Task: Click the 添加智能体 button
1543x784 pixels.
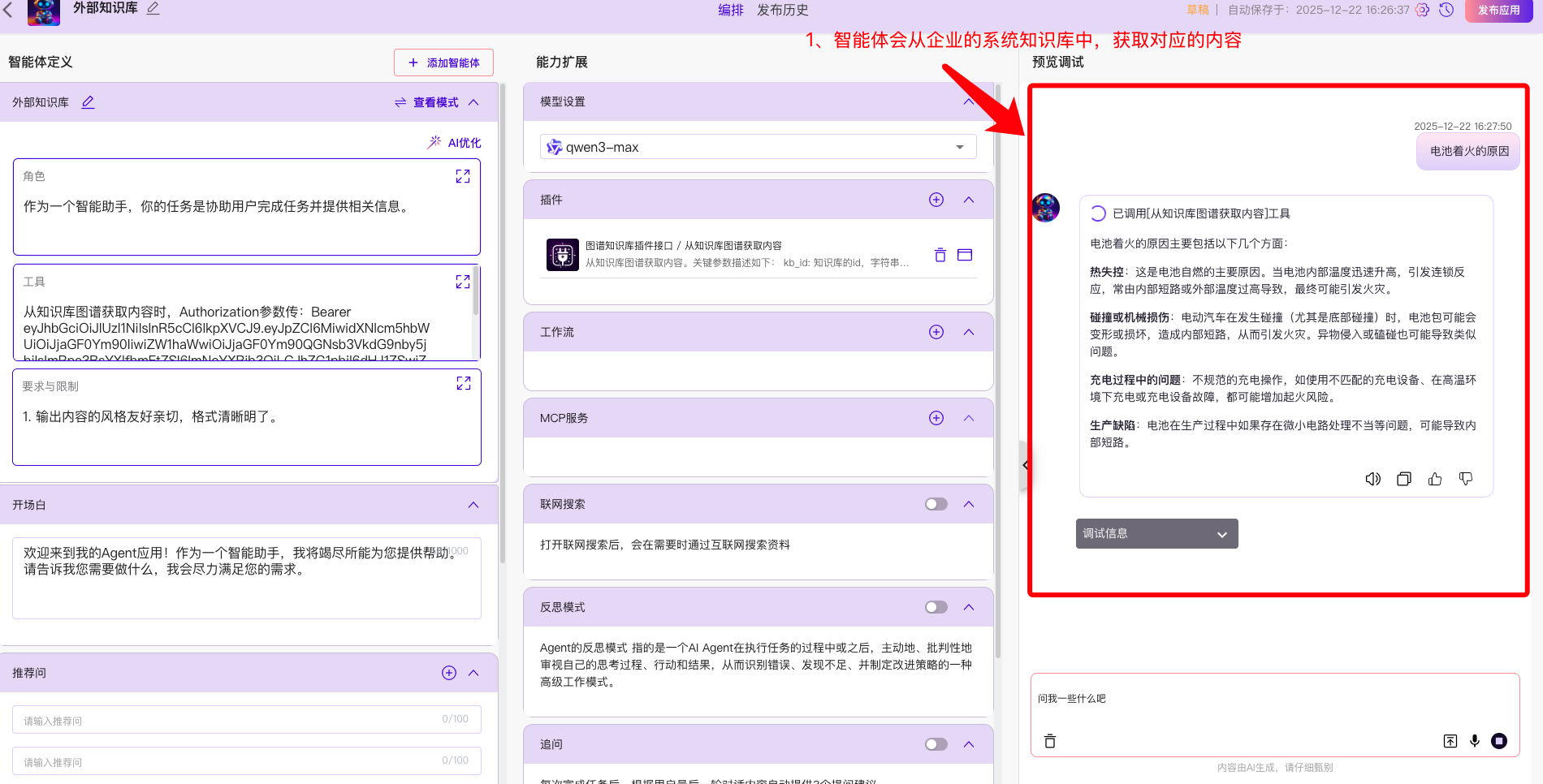Action: (443, 62)
